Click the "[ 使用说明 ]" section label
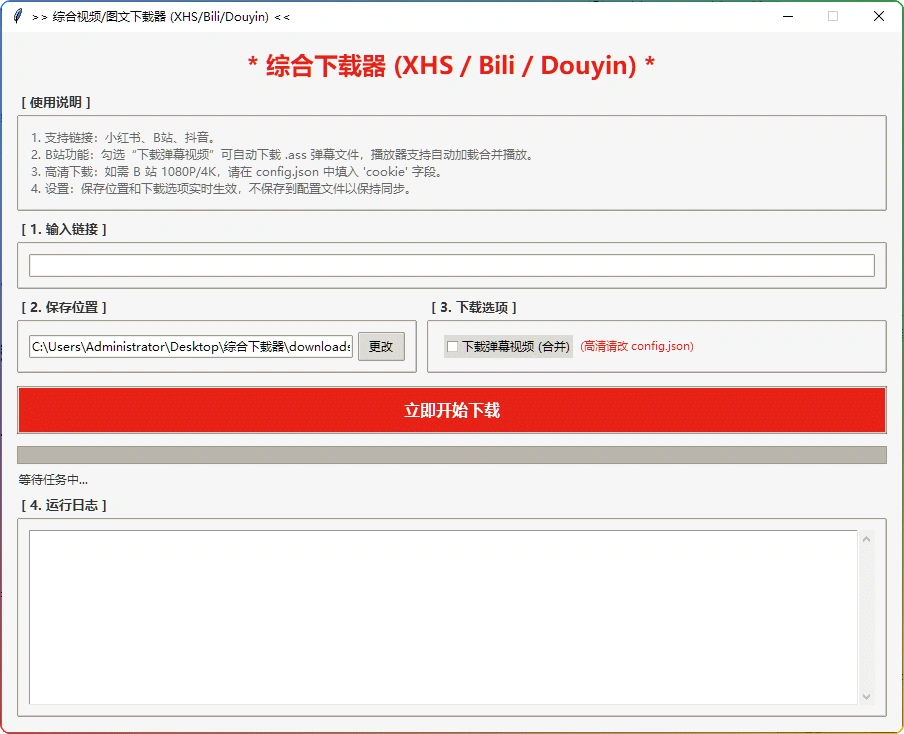This screenshot has width=904, height=734. pyautogui.click(x=56, y=102)
